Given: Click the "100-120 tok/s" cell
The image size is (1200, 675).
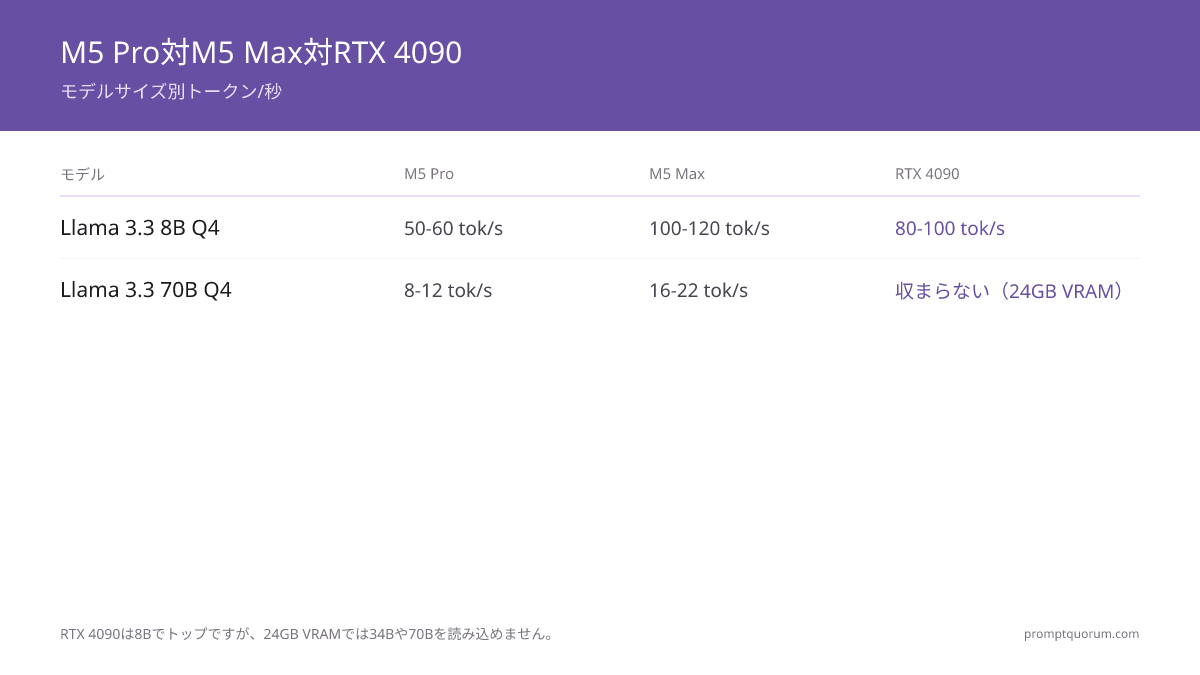Looking at the screenshot, I should pos(709,228).
